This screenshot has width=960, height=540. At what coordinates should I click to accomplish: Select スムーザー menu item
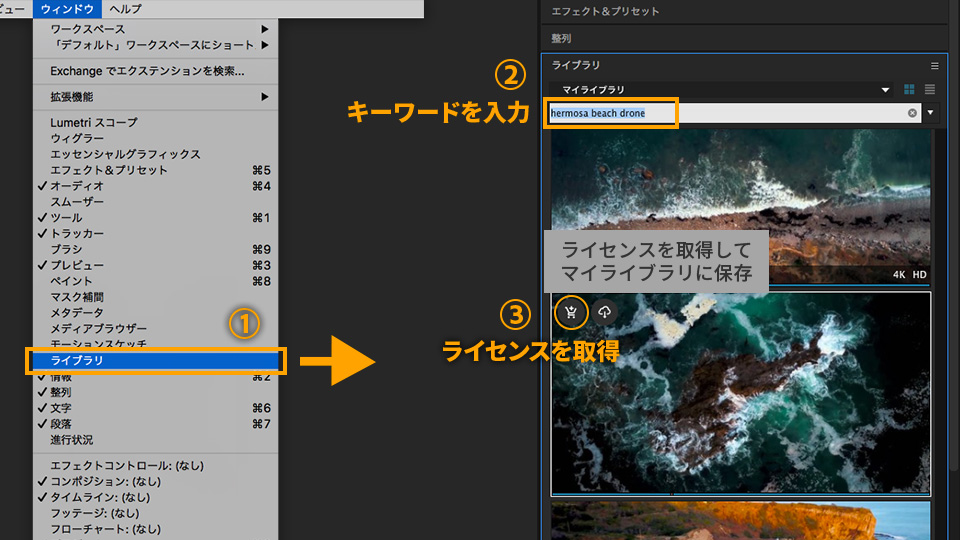coord(156,202)
